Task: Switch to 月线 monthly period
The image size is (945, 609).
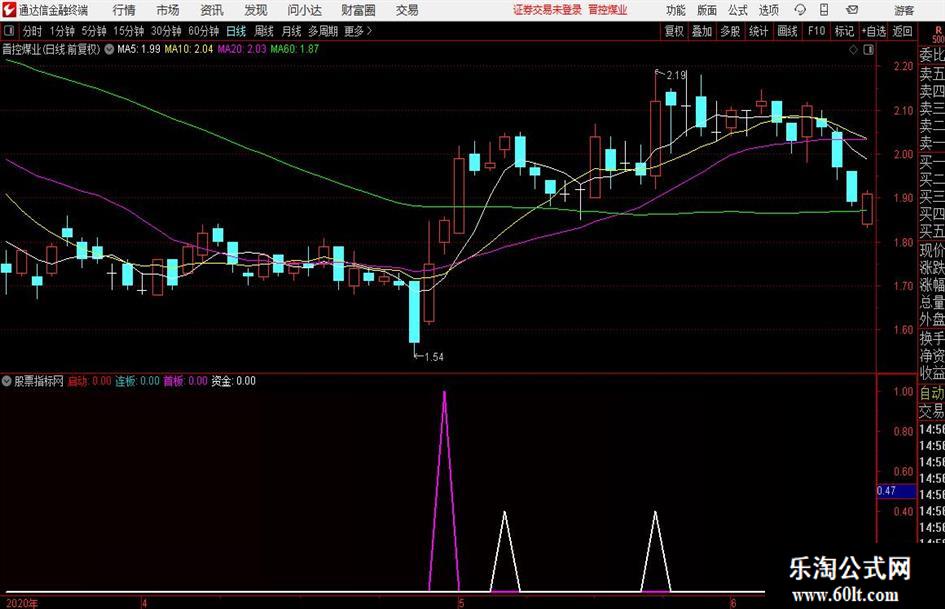Action: coord(292,31)
